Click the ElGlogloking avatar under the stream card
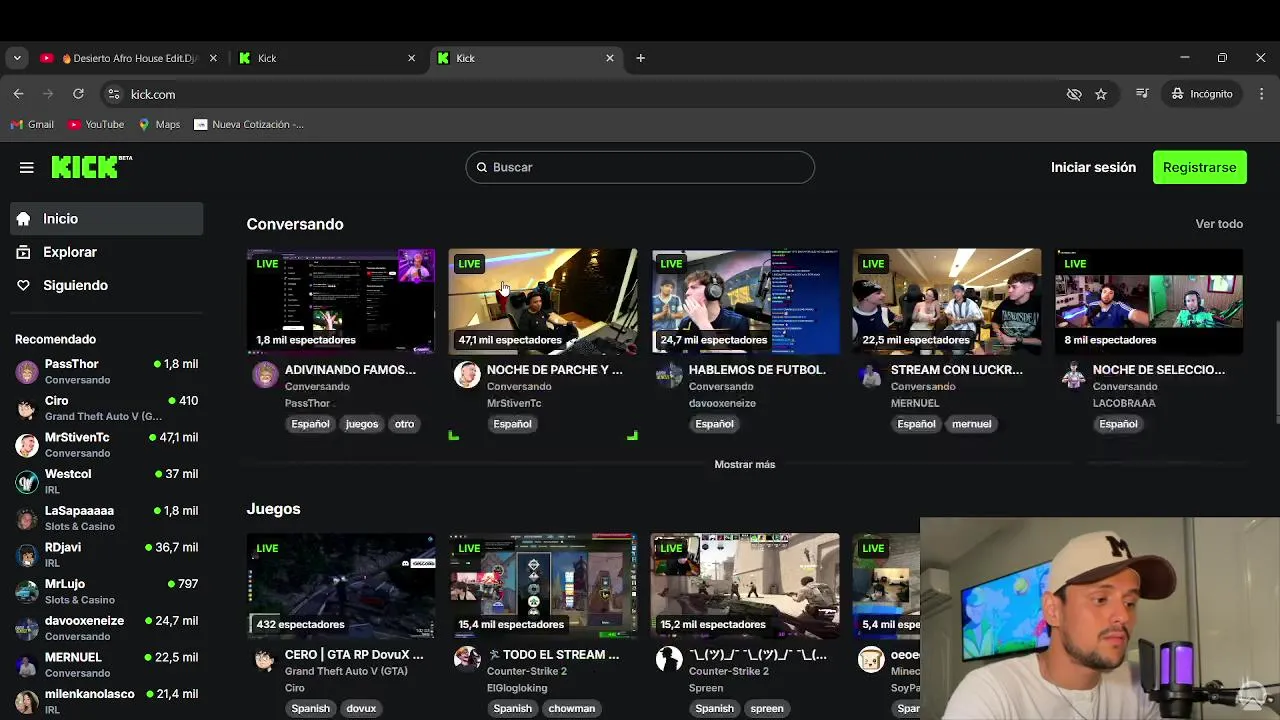This screenshot has height=720, width=1280. click(467, 659)
